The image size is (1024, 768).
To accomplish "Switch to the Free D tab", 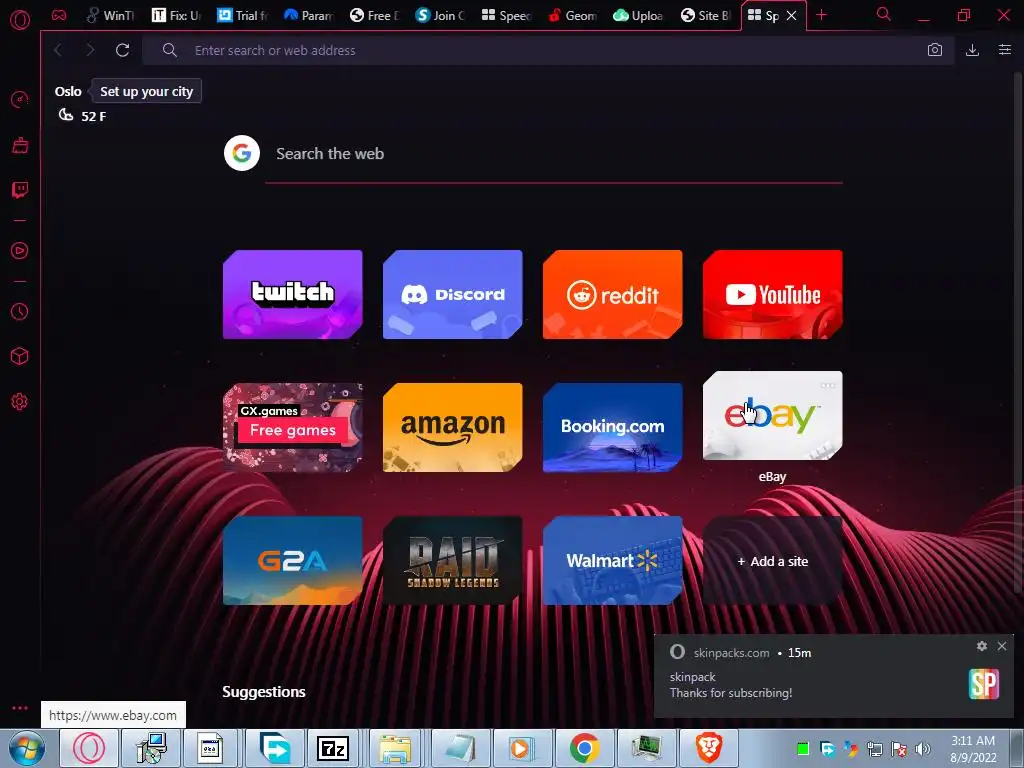I will pyautogui.click(x=374, y=15).
